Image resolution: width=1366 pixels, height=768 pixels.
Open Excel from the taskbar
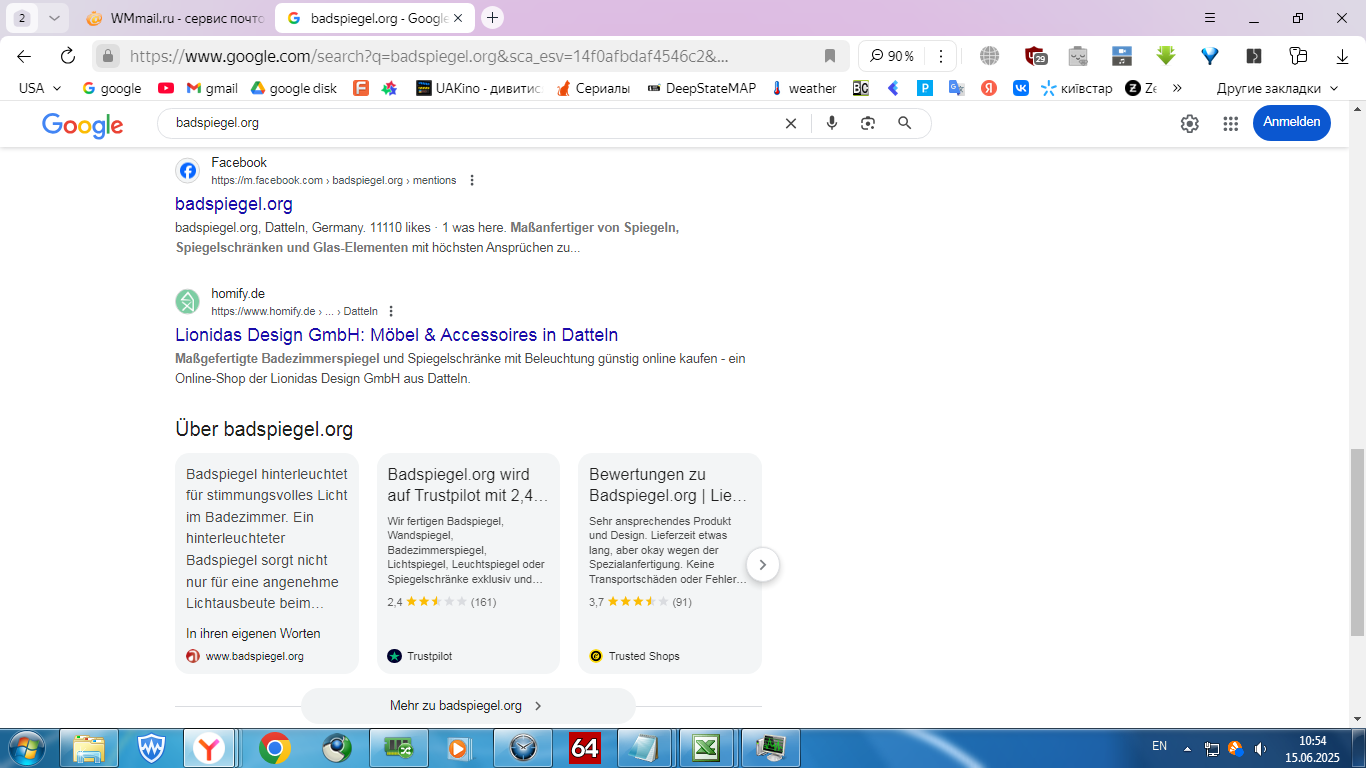click(x=708, y=748)
